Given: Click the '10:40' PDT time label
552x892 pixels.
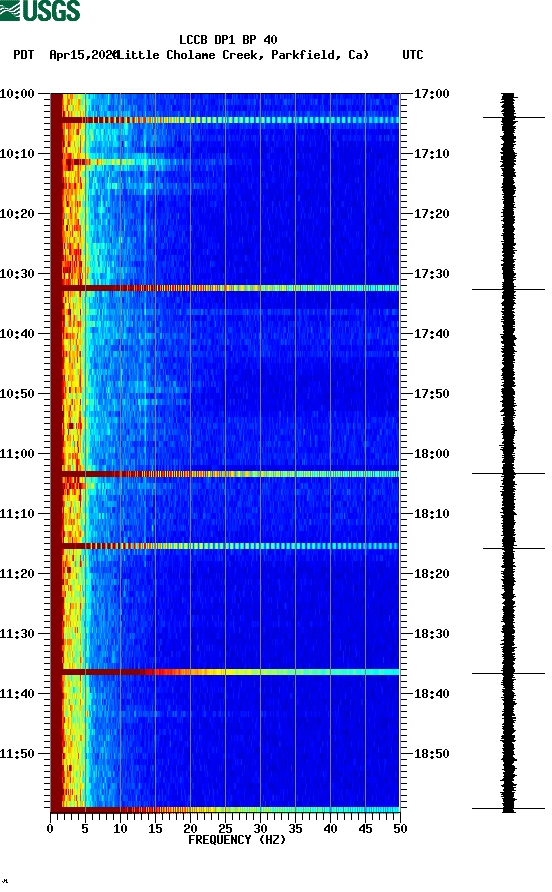Looking at the screenshot, I should tap(17, 334).
